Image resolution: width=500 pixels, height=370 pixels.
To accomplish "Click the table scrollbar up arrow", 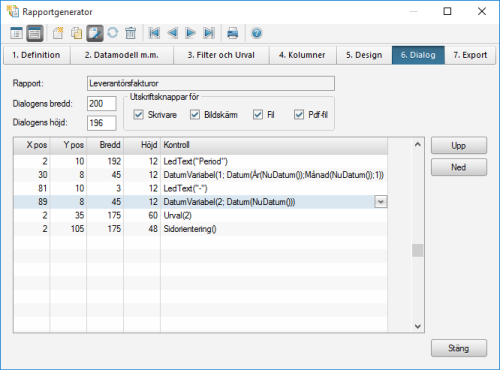I will (x=418, y=145).
